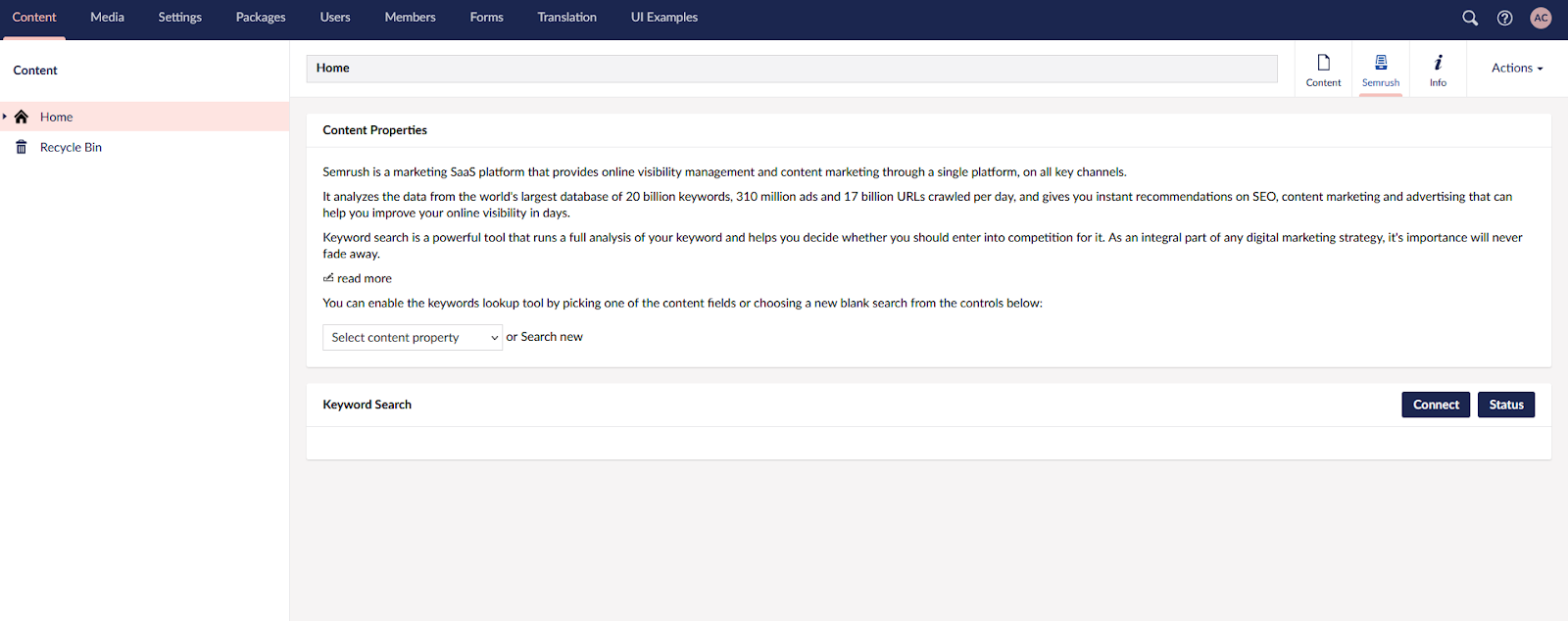Go to the Content section
Image resolution: width=1568 pixels, height=621 pixels.
[x=34, y=18]
